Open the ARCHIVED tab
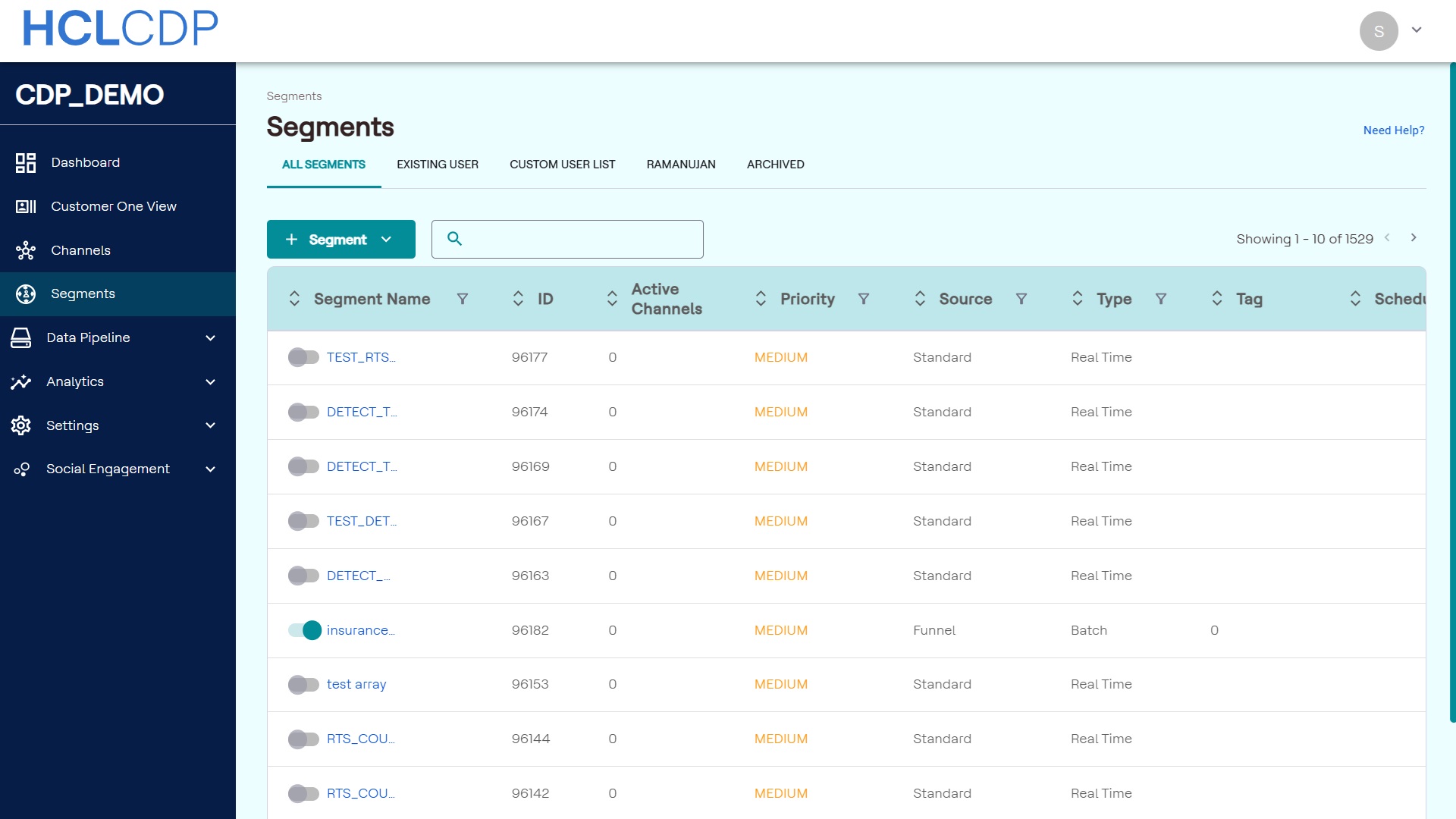Screen dimensions: 1456x819 tap(775, 165)
